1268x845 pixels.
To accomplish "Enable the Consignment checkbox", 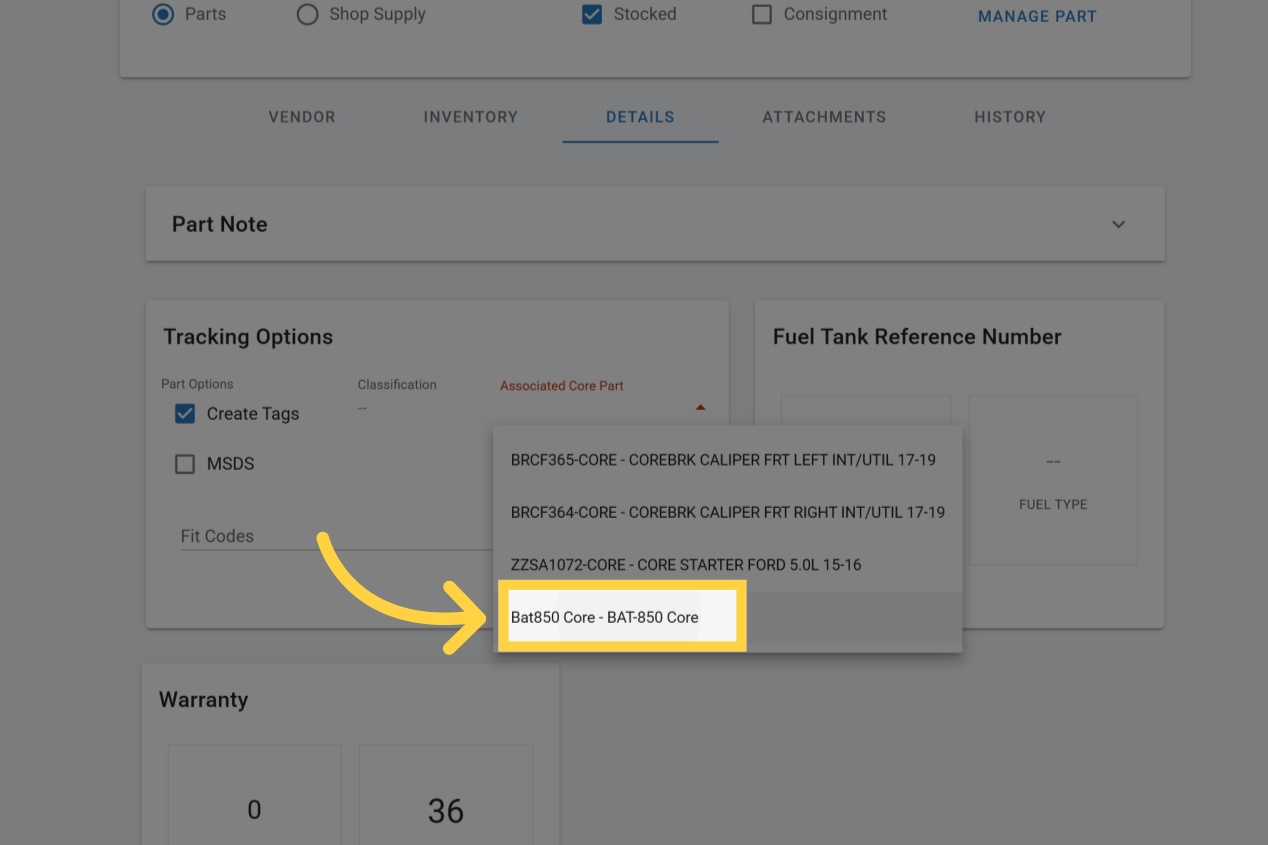I will point(762,15).
